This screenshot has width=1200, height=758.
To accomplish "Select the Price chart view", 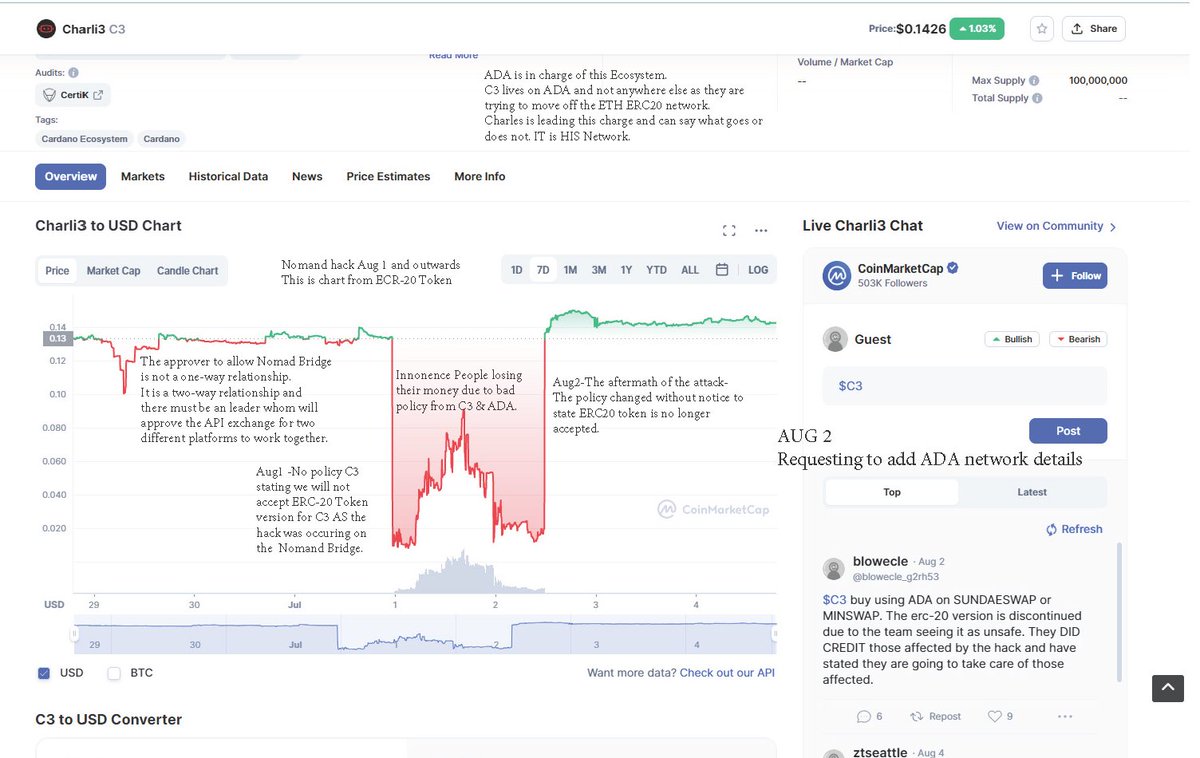I will (x=58, y=271).
